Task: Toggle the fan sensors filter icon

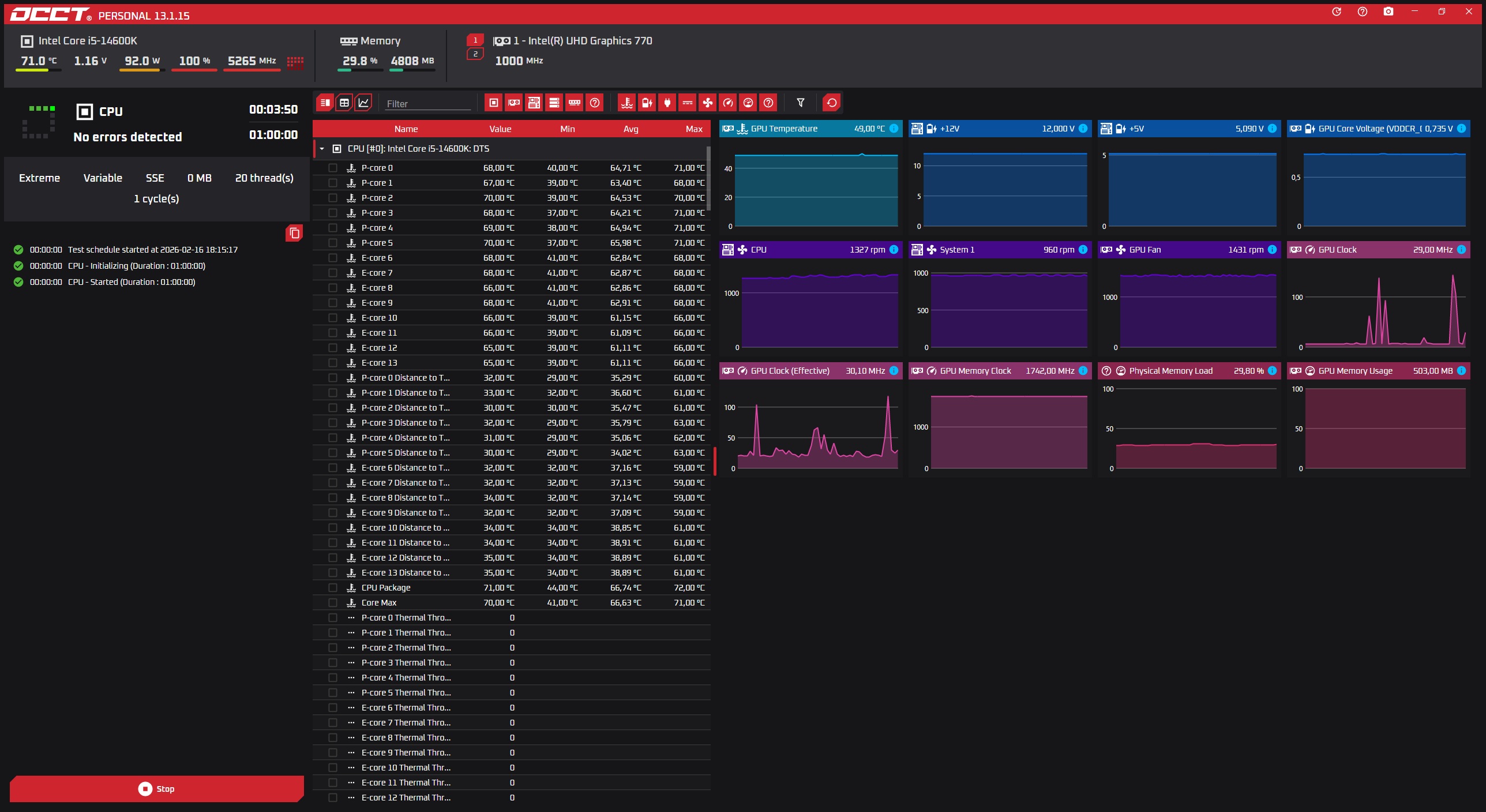Action: 707,103
